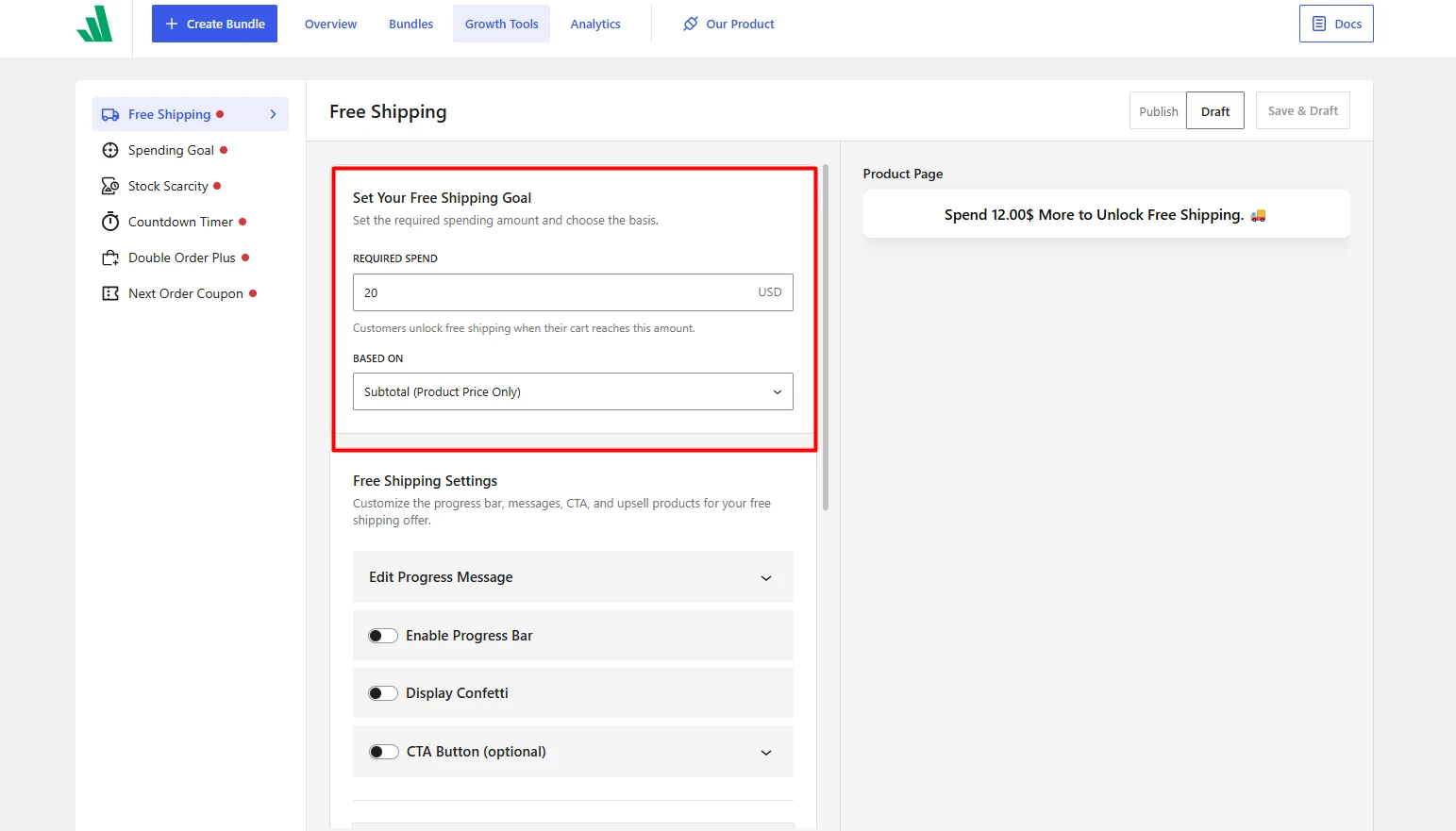Select Next Order Coupon in sidebar
Screen dimensions: 1456x831
[191, 293]
